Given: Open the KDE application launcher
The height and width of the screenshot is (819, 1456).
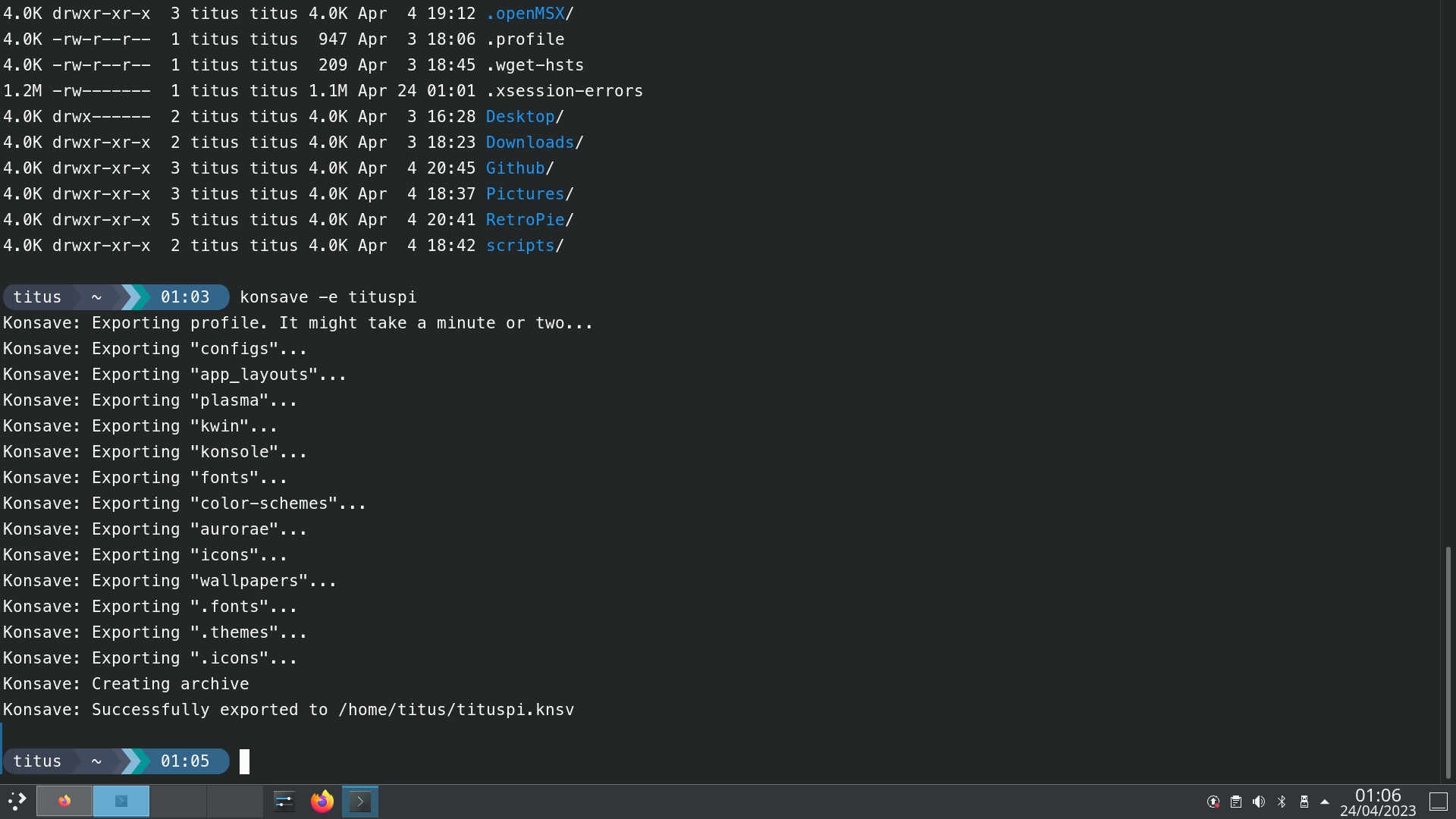Looking at the screenshot, I should pyautogui.click(x=17, y=801).
